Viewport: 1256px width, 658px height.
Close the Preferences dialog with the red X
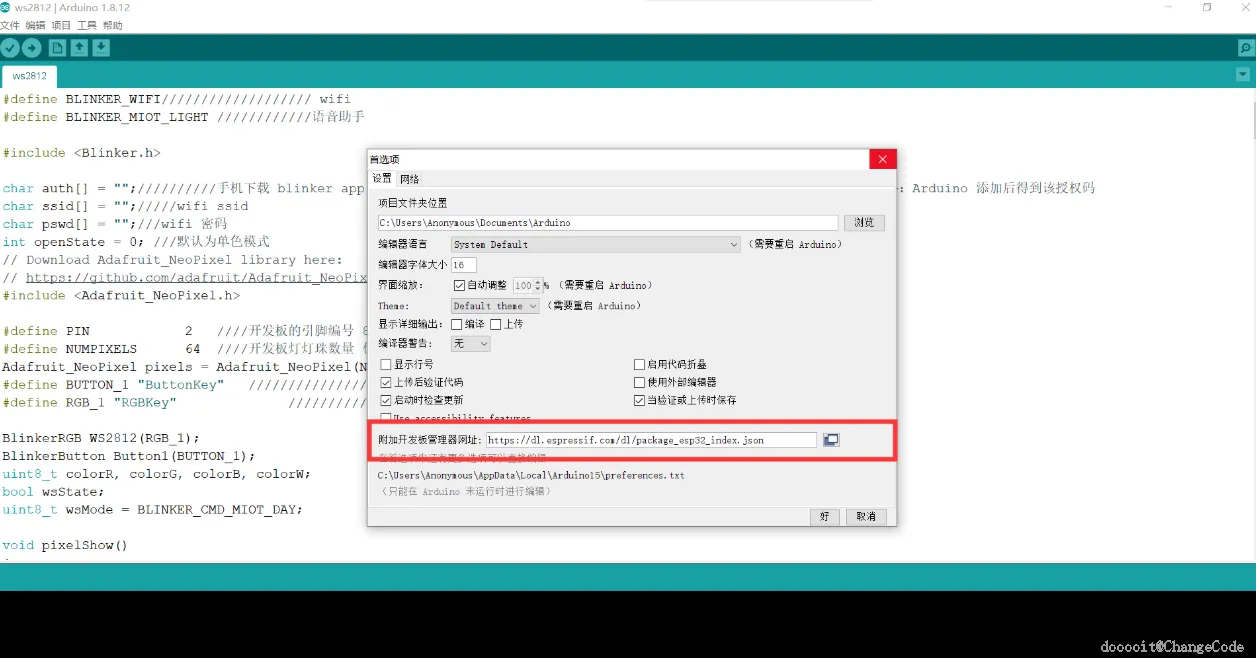882,159
